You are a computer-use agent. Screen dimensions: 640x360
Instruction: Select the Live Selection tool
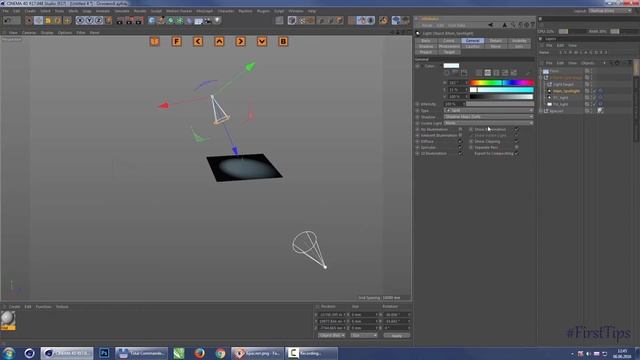click(29, 20)
